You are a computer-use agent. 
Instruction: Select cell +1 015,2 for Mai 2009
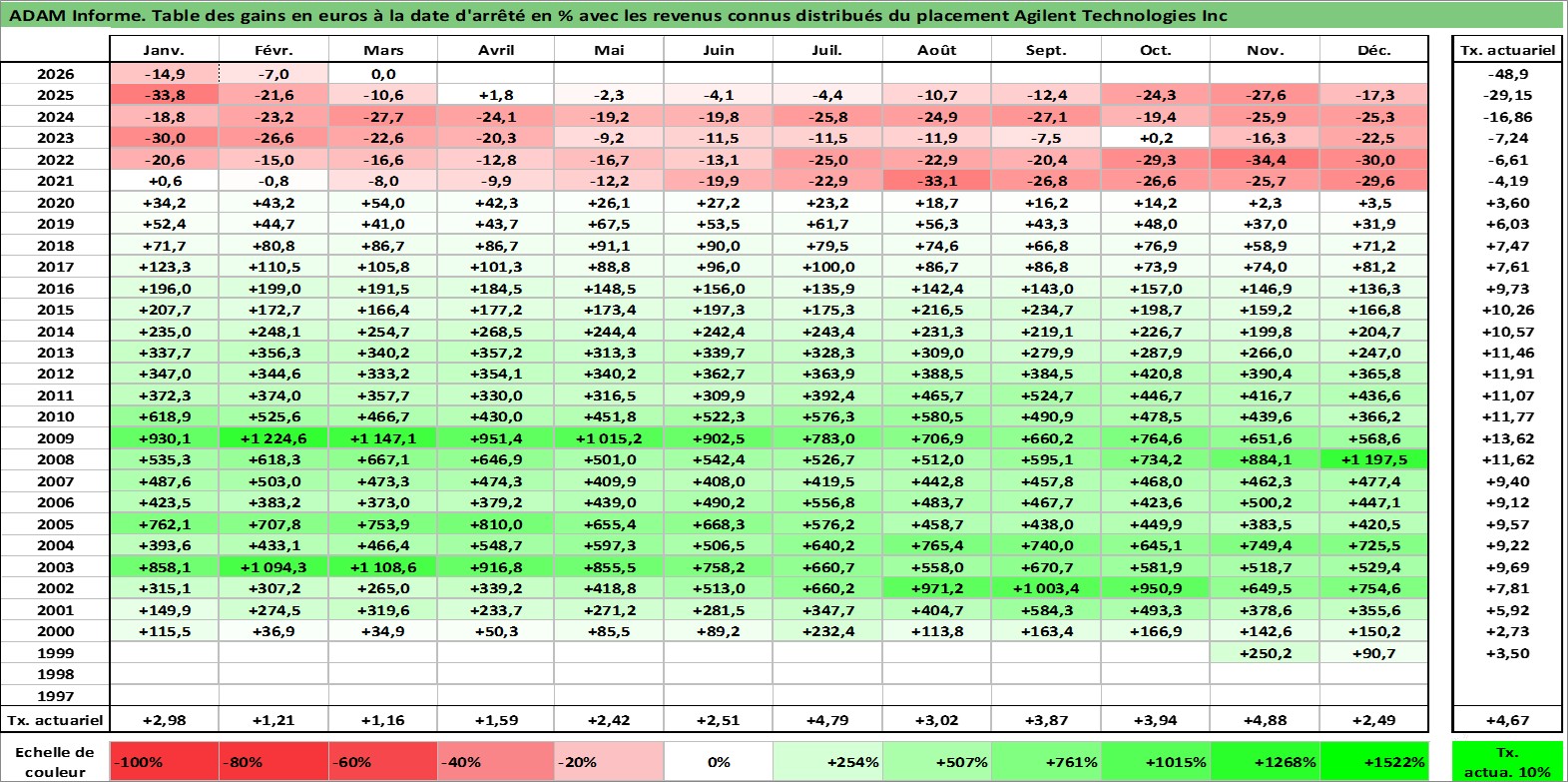click(609, 438)
